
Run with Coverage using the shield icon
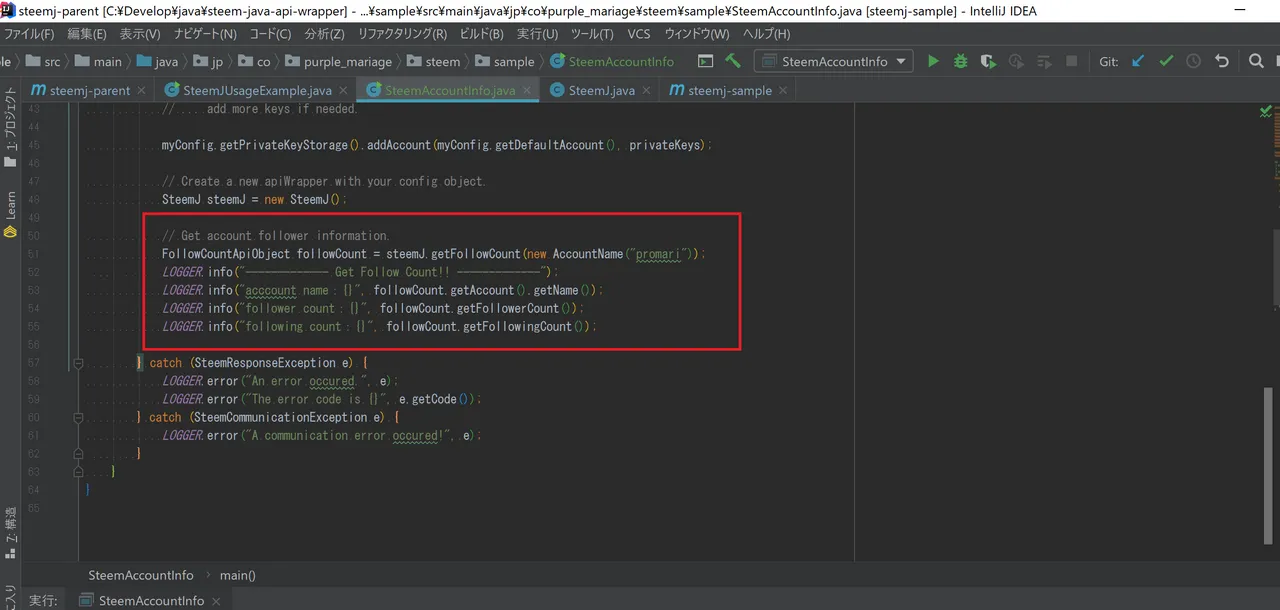click(988, 61)
